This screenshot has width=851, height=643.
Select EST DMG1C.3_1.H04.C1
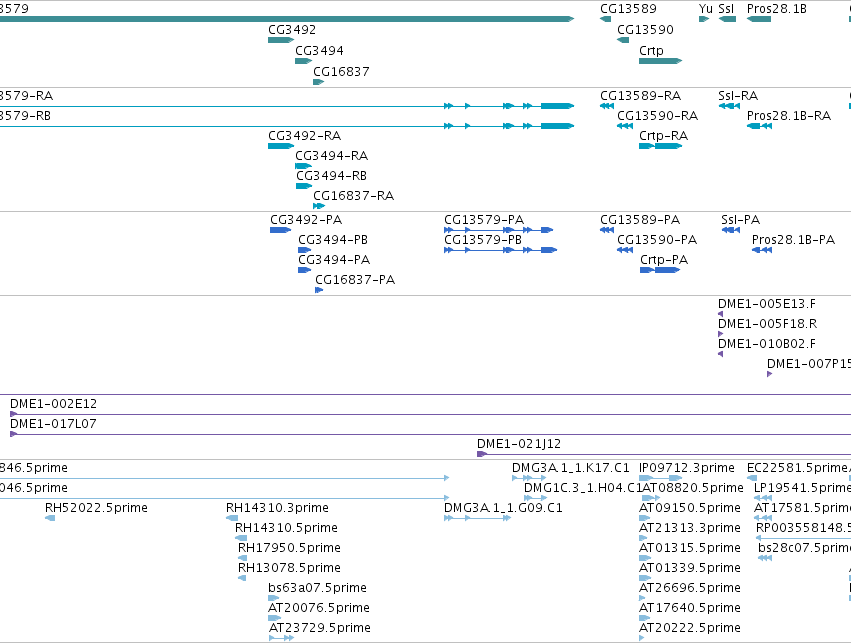click(x=535, y=498)
